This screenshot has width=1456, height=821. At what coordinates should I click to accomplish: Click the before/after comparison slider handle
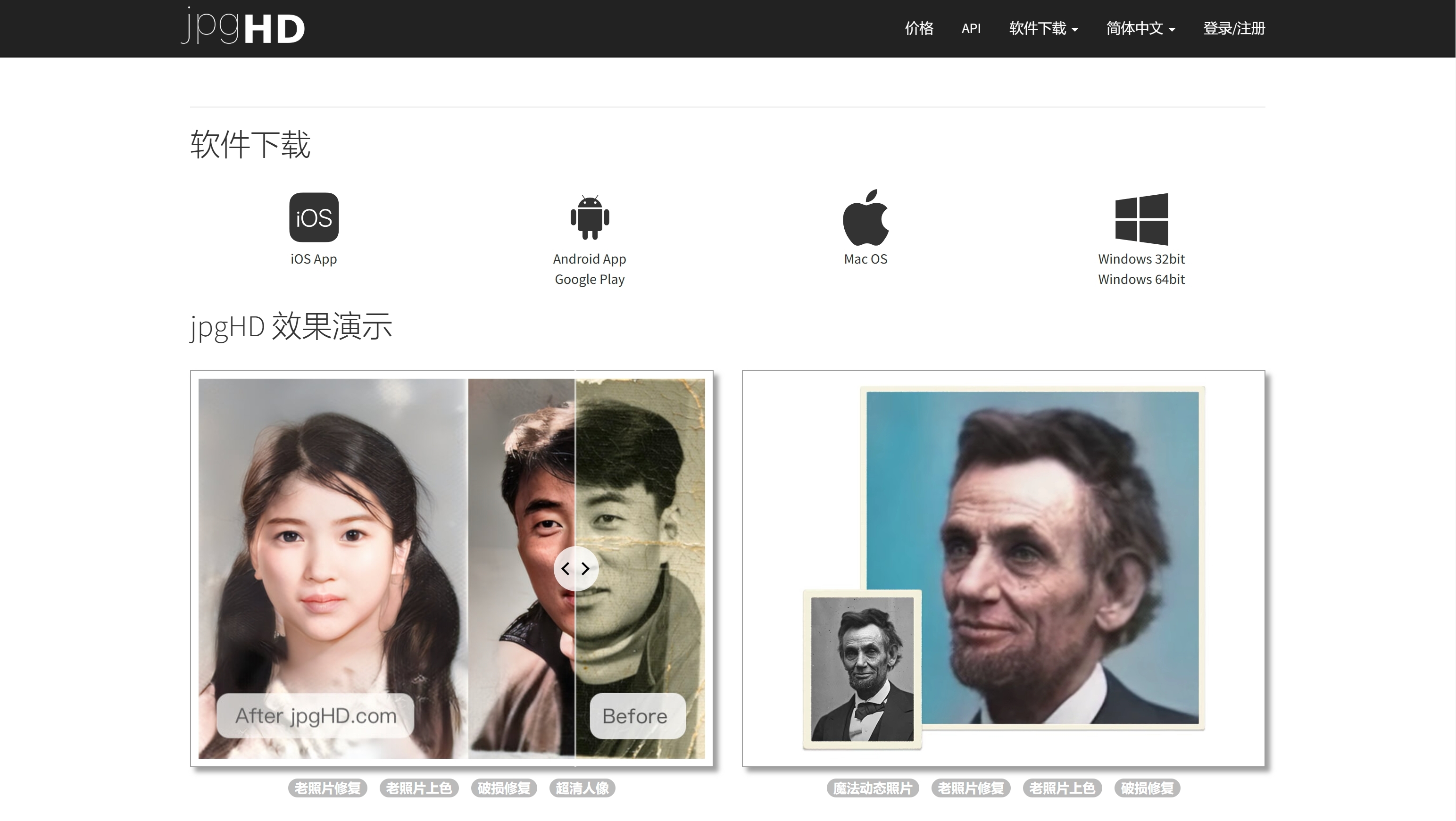pos(575,568)
